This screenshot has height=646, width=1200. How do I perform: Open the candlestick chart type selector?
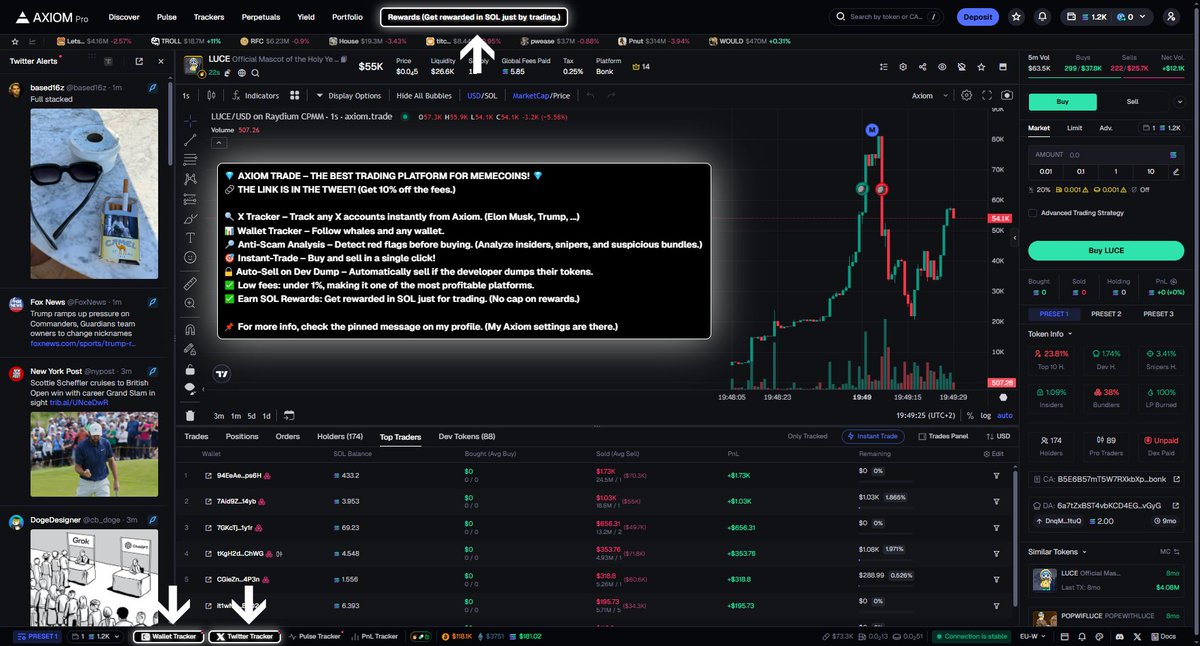click(x=211, y=96)
